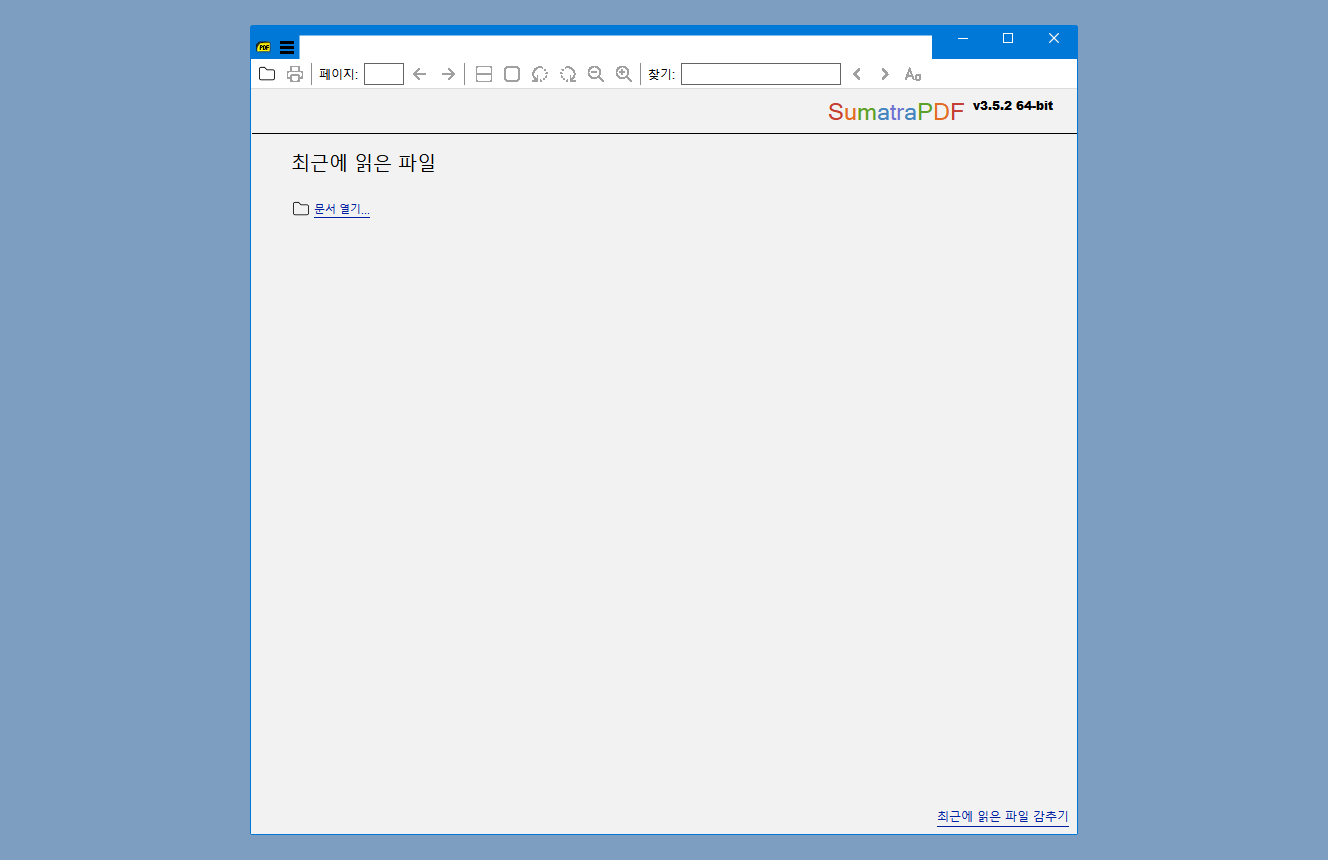
Task: Rotate right toolbar icon
Action: [568, 74]
